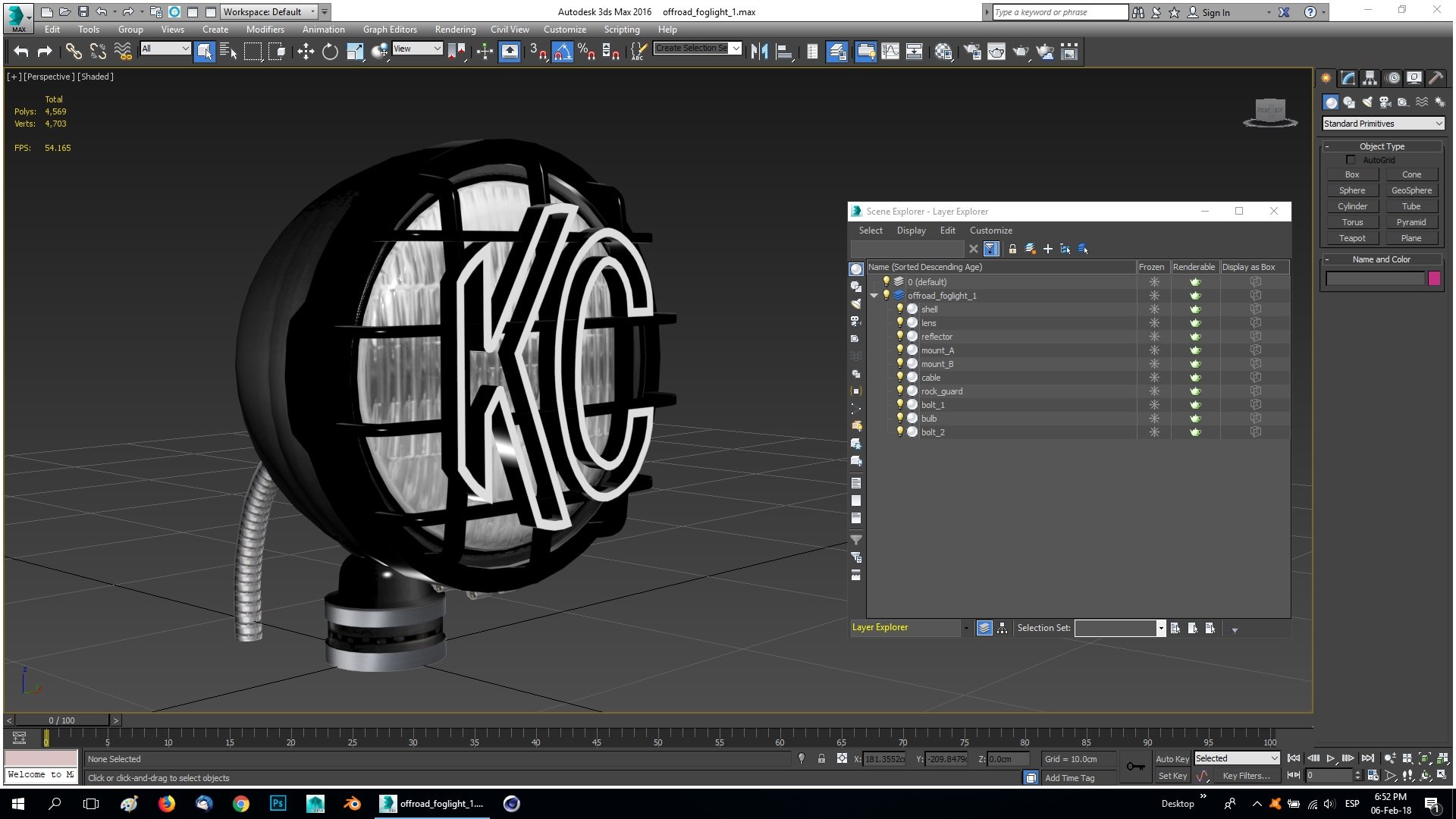Enable the AutoGrid checkbox

click(x=1351, y=160)
